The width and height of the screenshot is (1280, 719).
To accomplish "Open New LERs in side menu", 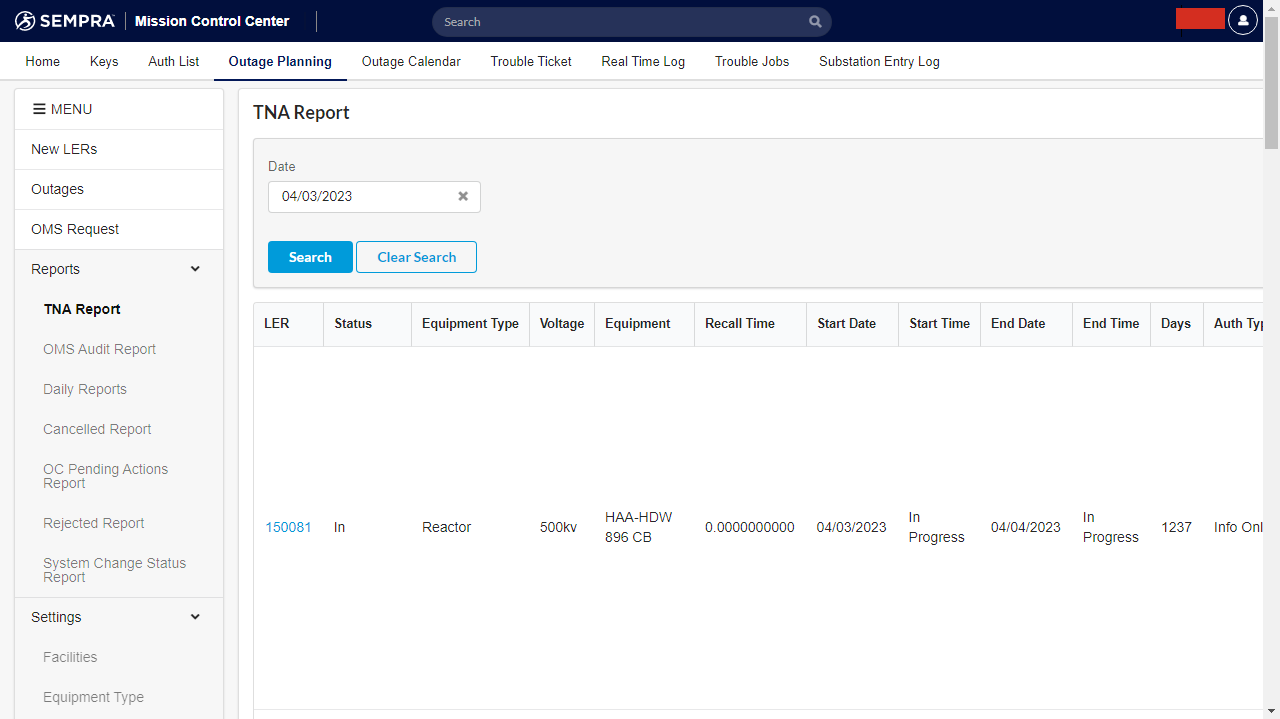I will [x=64, y=149].
